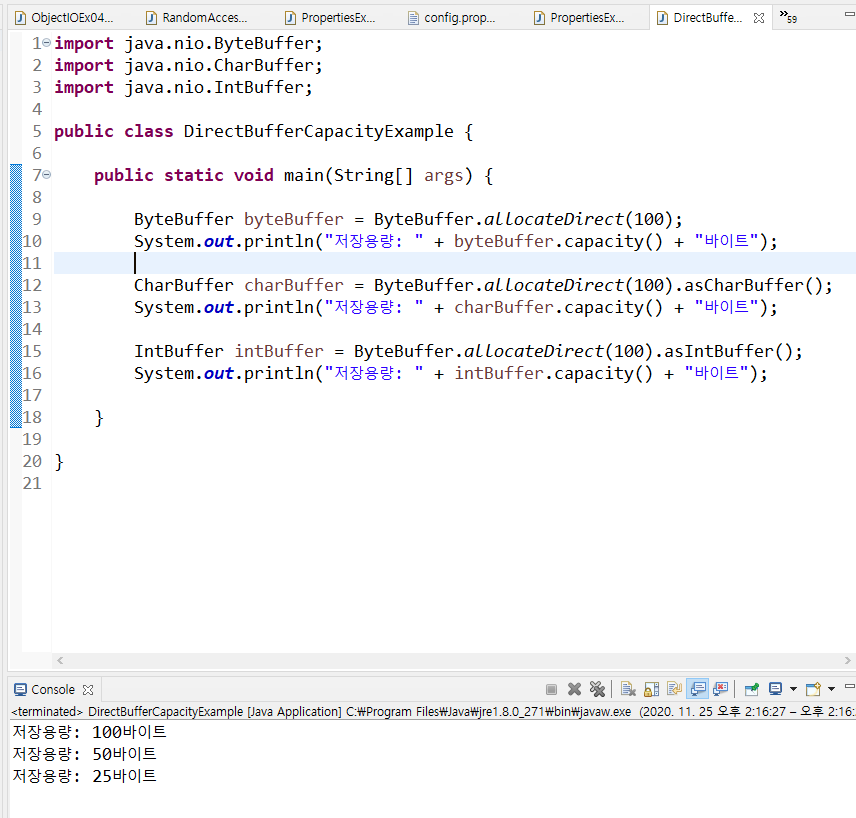Image resolution: width=856 pixels, height=818 pixels.
Task: Click 'byteBuffer' variable declaration on line 9
Action: pos(294,220)
